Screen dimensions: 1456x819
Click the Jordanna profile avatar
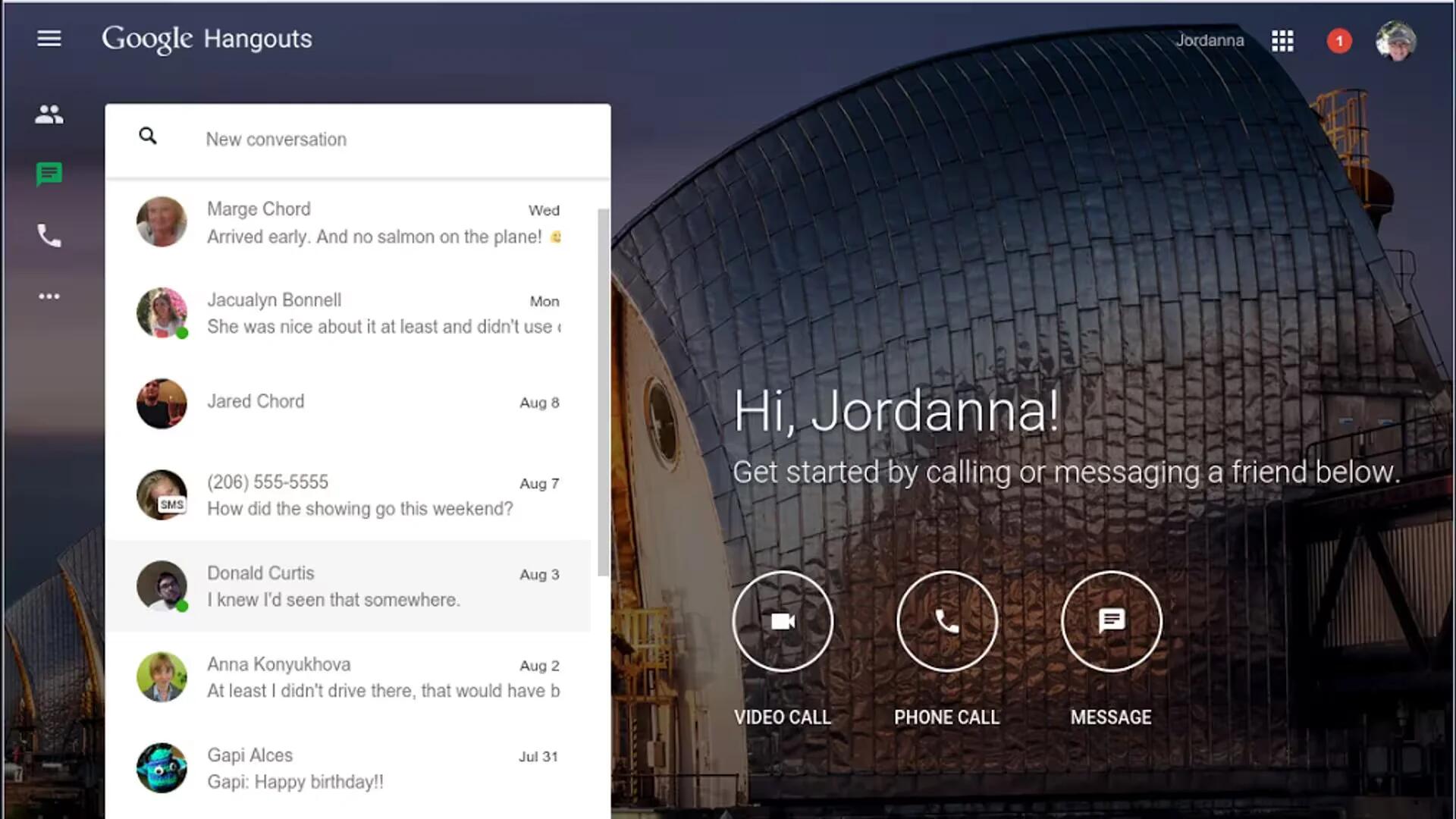pos(1395,40)
